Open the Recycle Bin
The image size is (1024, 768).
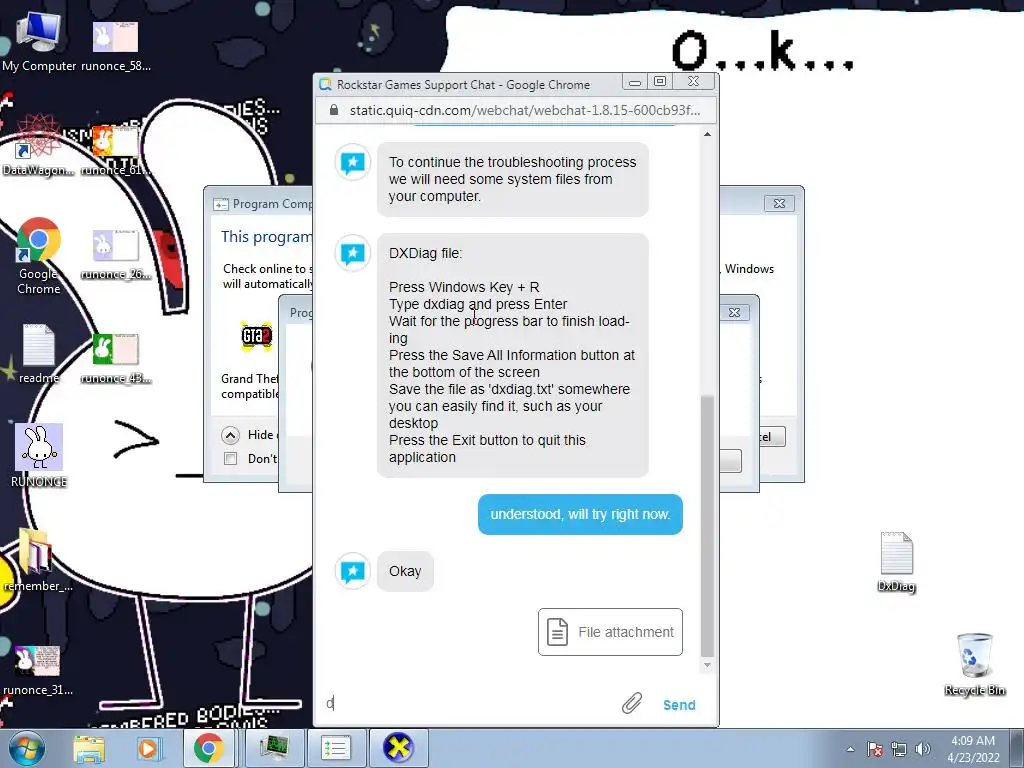pyautogui.click(x=974, y=664)
